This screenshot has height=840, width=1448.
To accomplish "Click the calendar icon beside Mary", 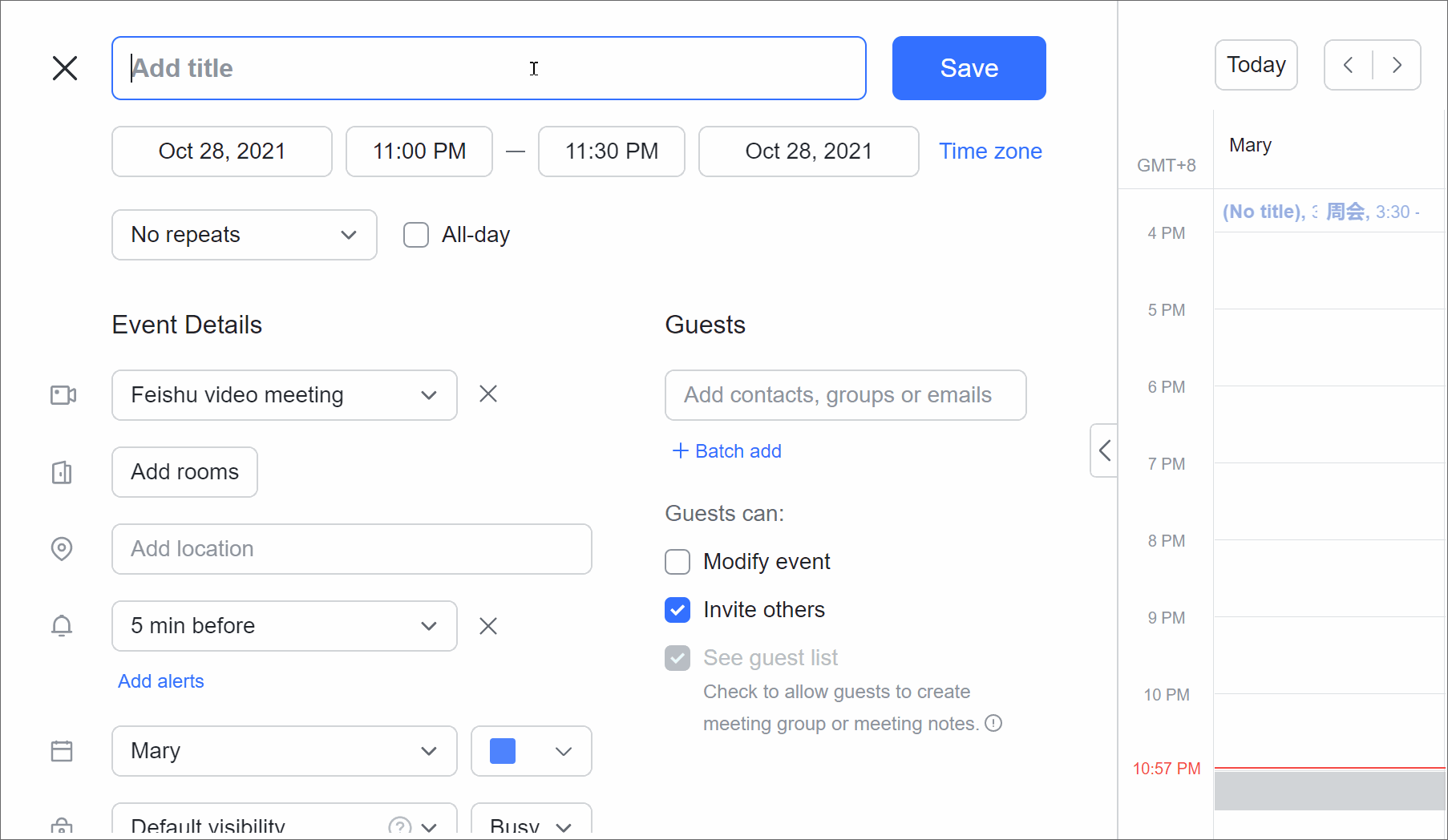I will (62, 751).
